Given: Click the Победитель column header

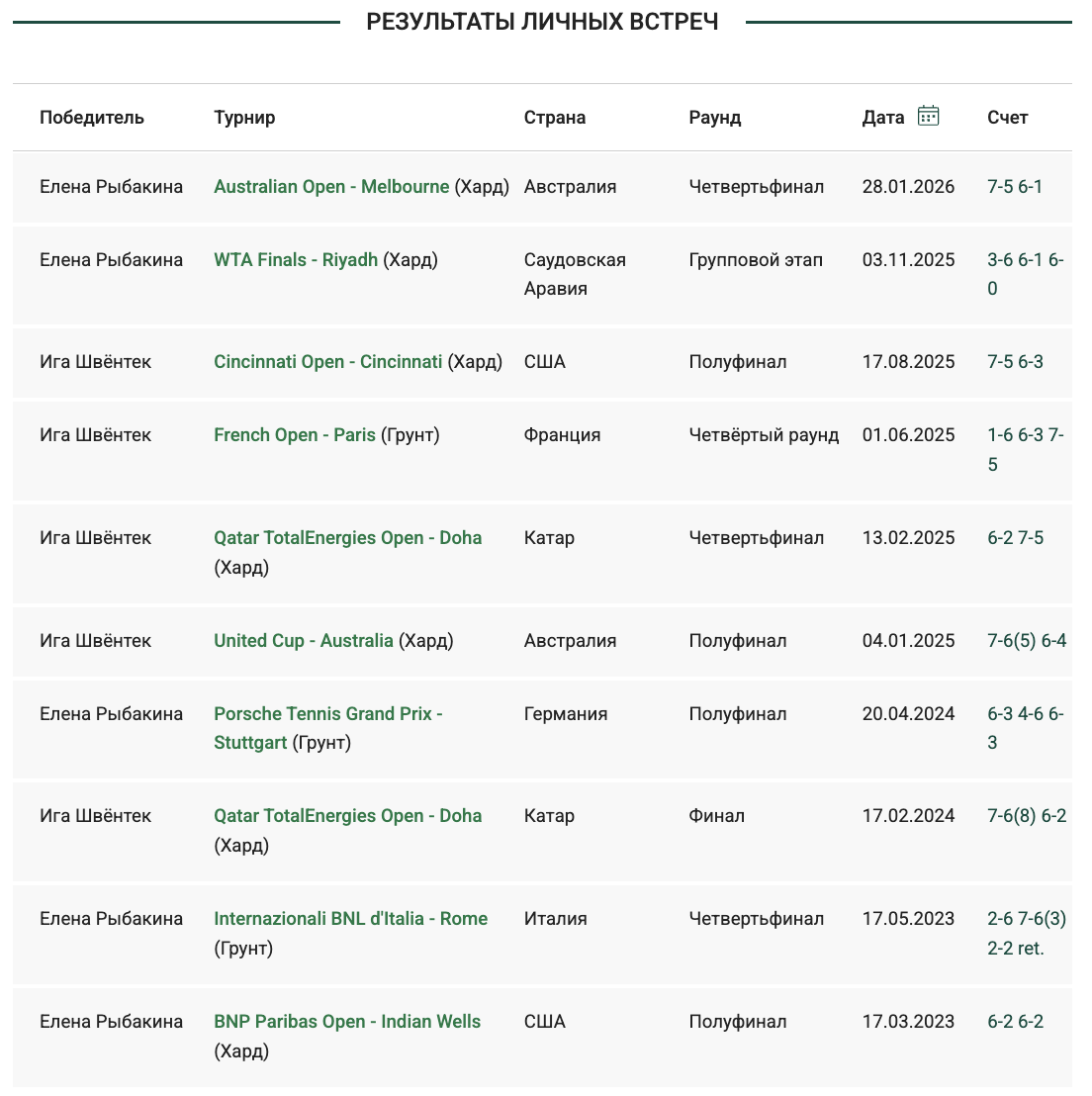Looking at the screenshot, I should [x=92, y=118].
